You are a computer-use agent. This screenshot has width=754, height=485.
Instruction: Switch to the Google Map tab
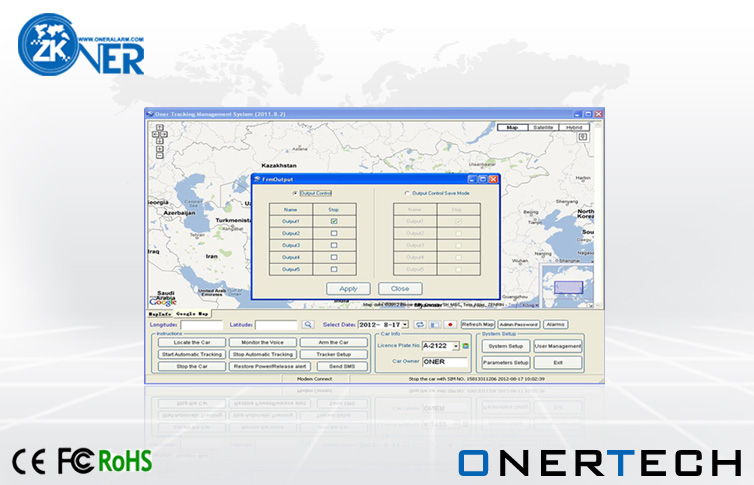click(192, 313)
